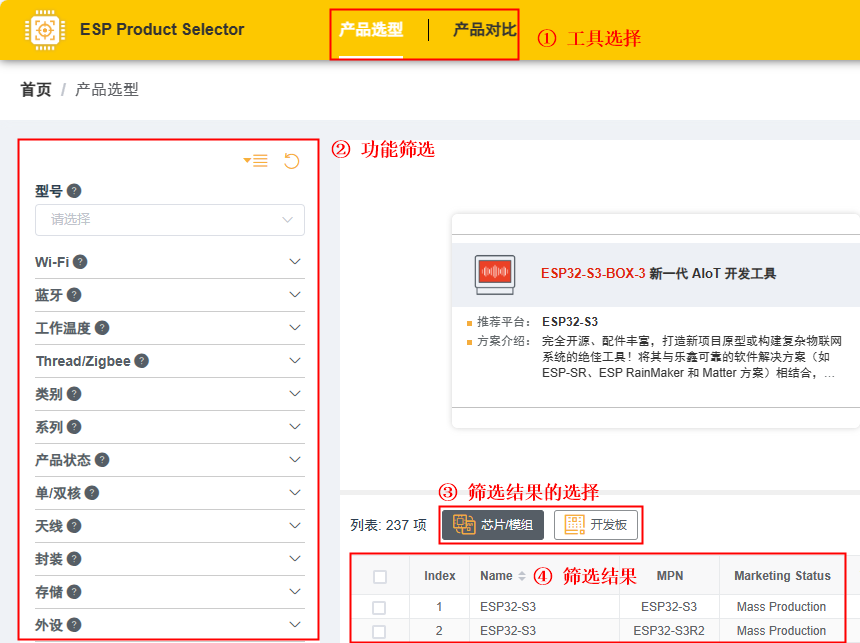Click the Name column sort icon
Viewport: 860px width, 643px height.
tap(521, 576)
